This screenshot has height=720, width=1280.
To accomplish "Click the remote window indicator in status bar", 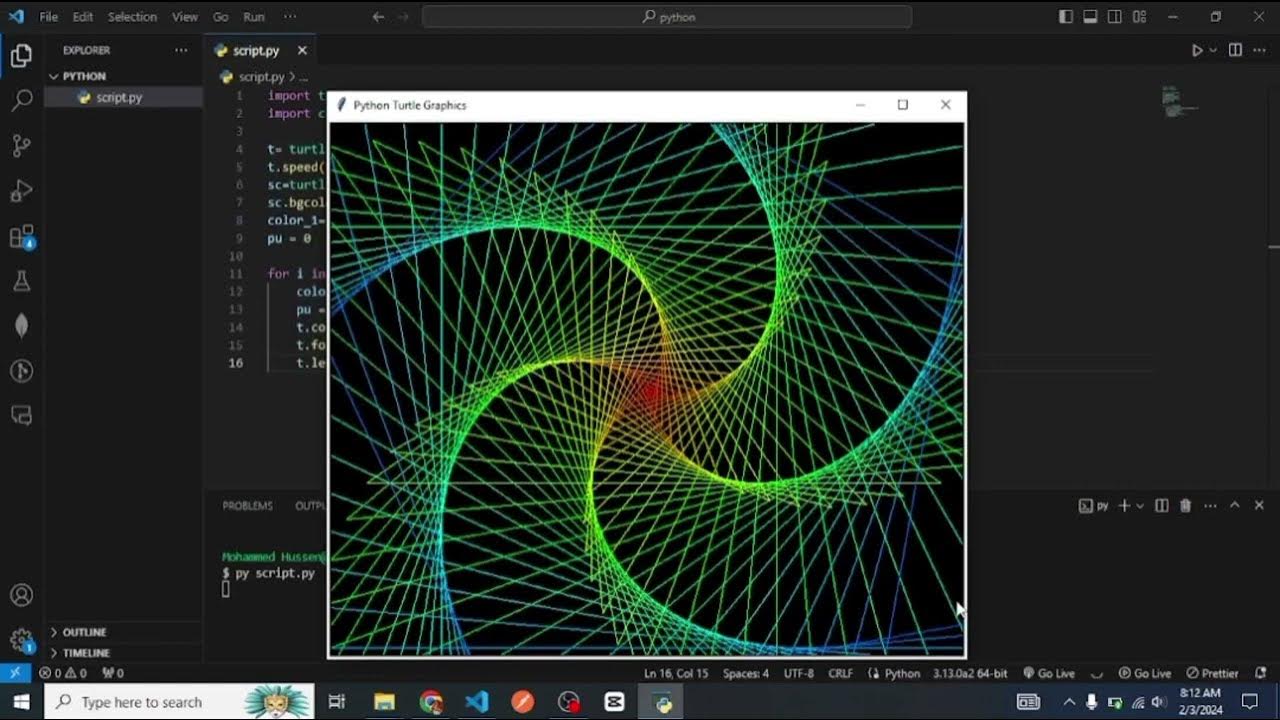I will (15, 673).
